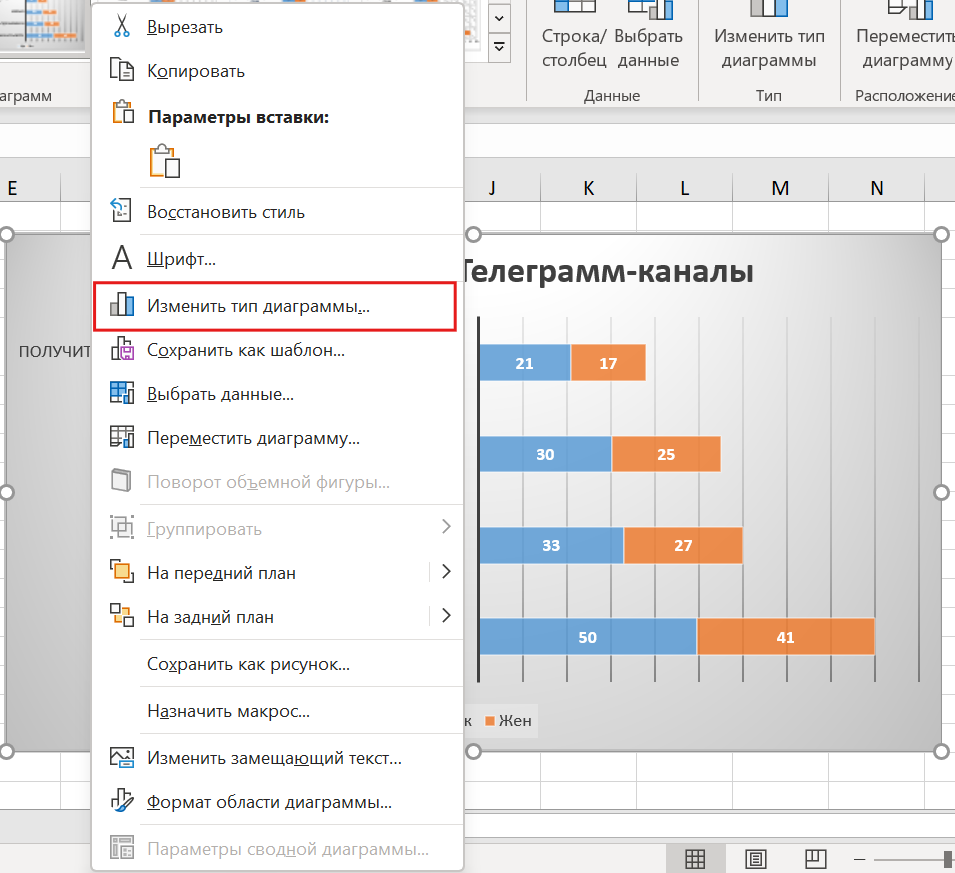Click the scissors icon next to Вырезать
This screenshot has height=873, width=955.
click(122, 27)
